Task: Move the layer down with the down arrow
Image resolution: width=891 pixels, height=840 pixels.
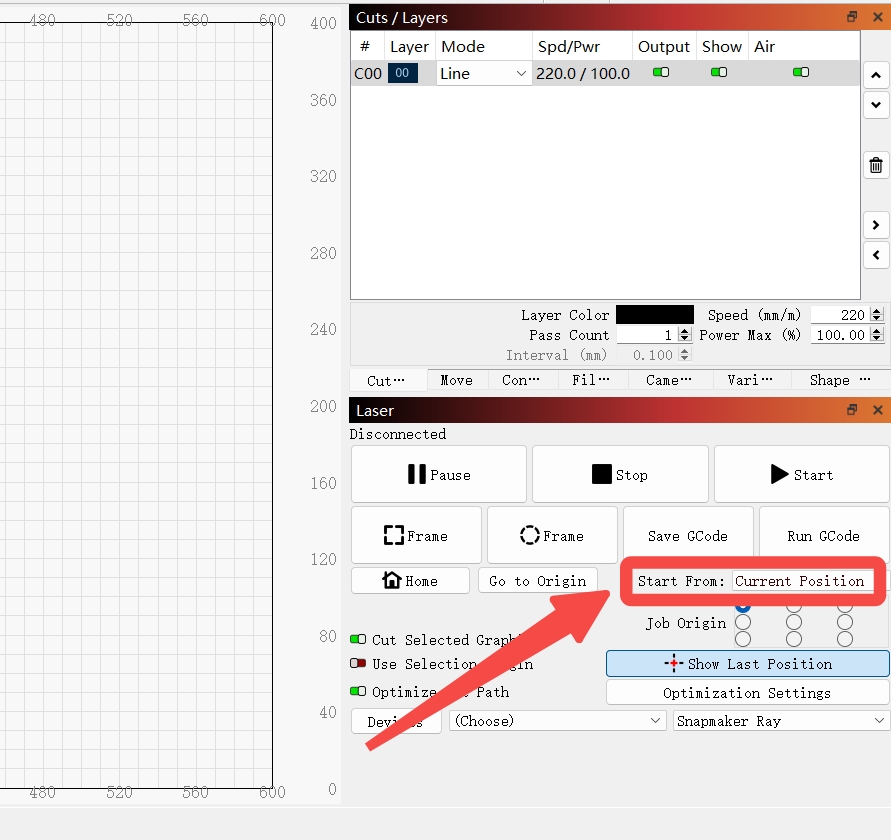Action: 876,105
